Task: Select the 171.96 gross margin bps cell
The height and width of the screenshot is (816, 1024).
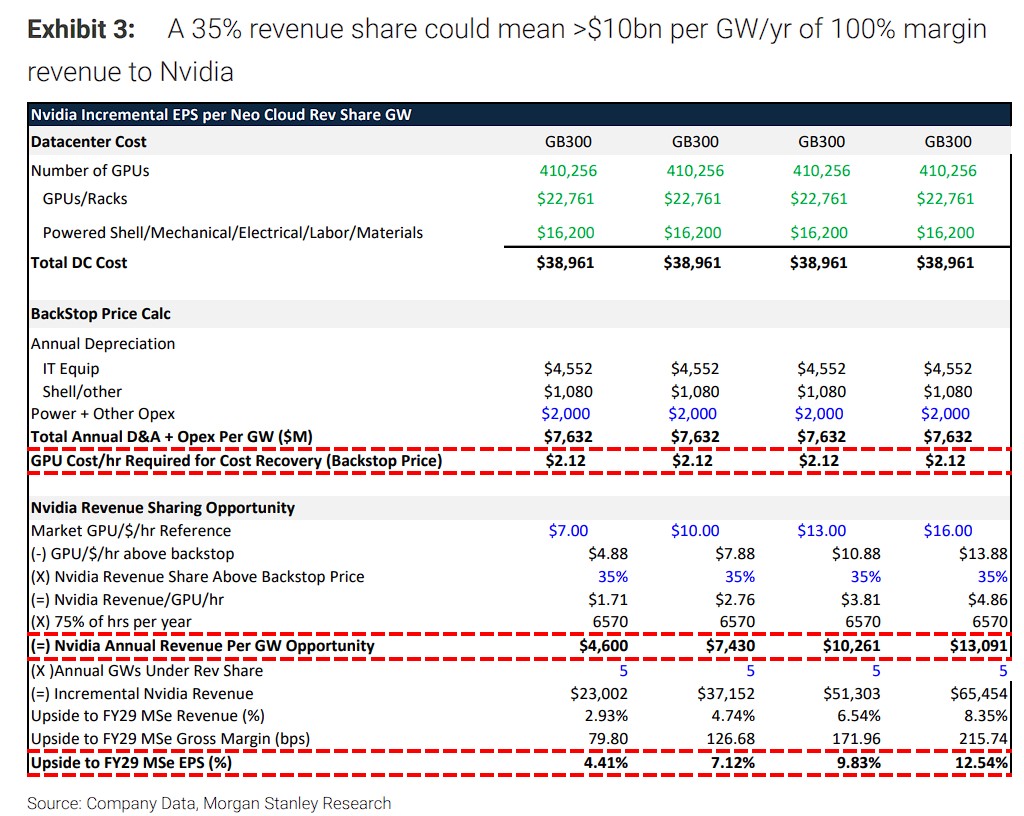Action: [857, 739]
